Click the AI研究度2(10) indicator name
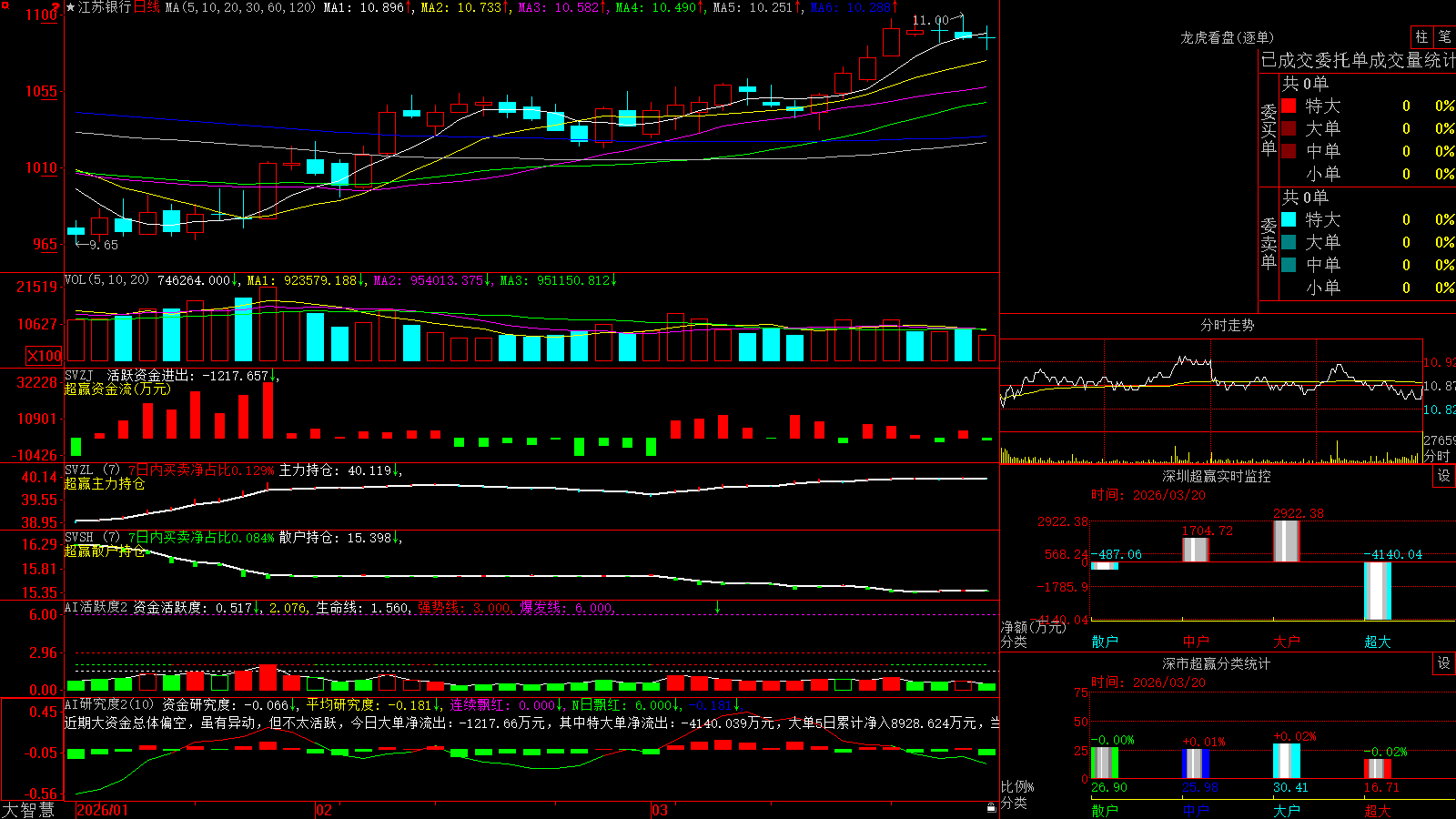1456x819 pixels. (109, 704)
